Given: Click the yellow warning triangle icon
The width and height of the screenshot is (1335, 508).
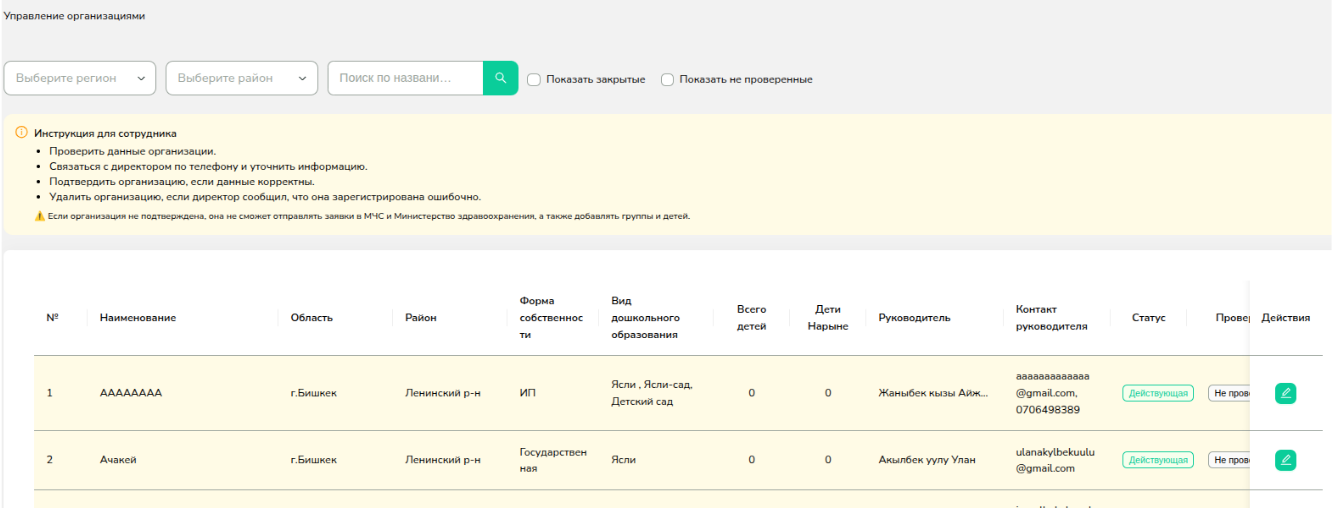Looking at the screenshot, I should 39,216.
